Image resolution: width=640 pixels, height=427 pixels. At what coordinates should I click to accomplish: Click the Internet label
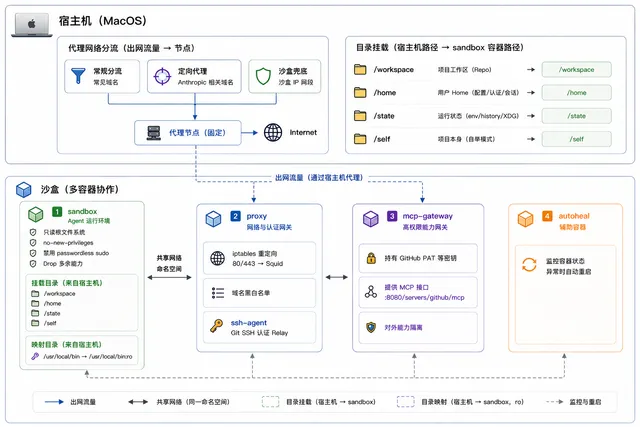pyautogui.click(x=303, y=132)
